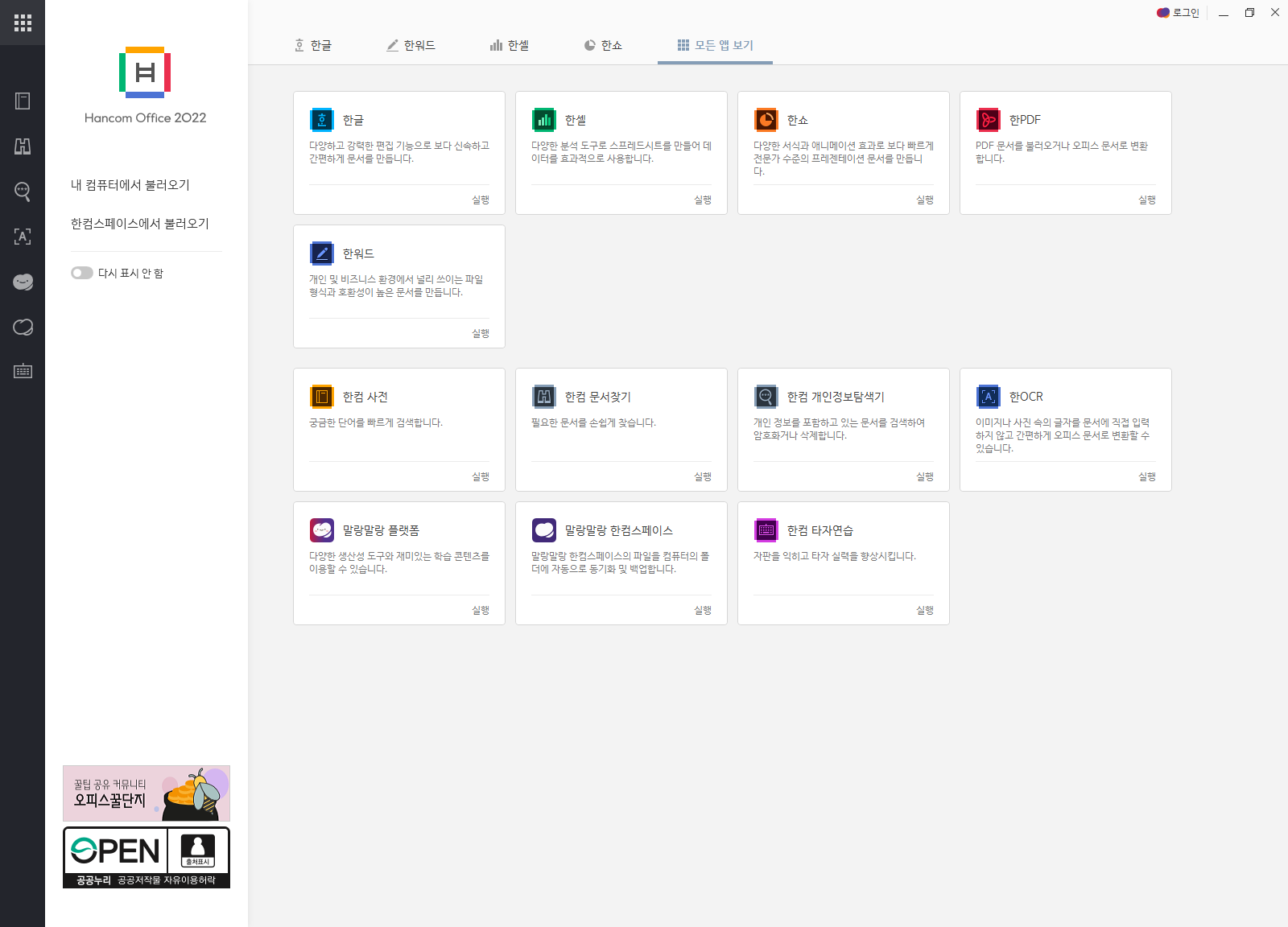
Task: Click the 한컴 개인정보탐색기 card title
Action: 836,397
